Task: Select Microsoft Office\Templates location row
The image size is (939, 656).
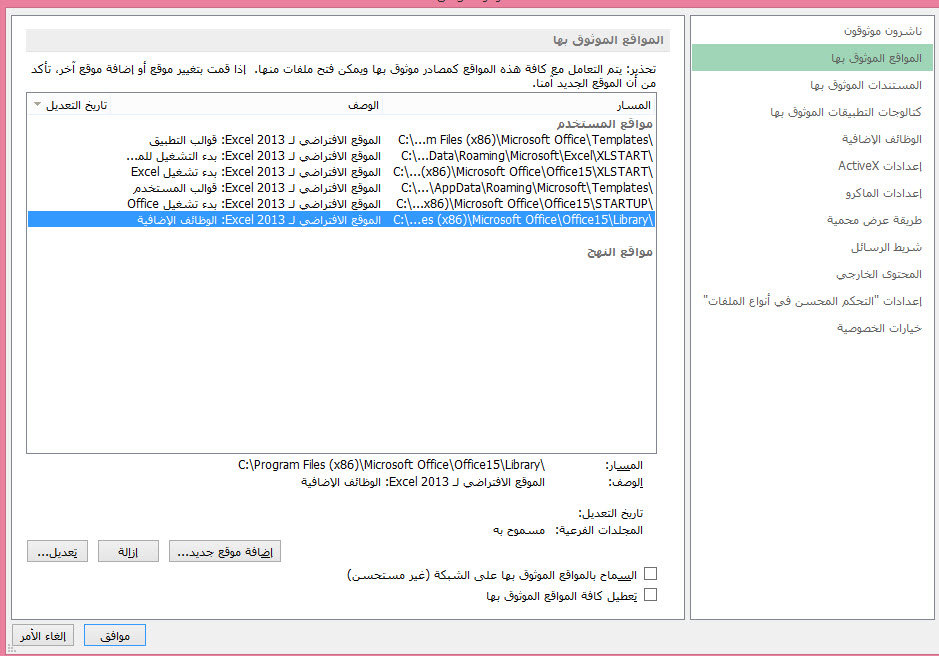Action: (x=341, y=140)
